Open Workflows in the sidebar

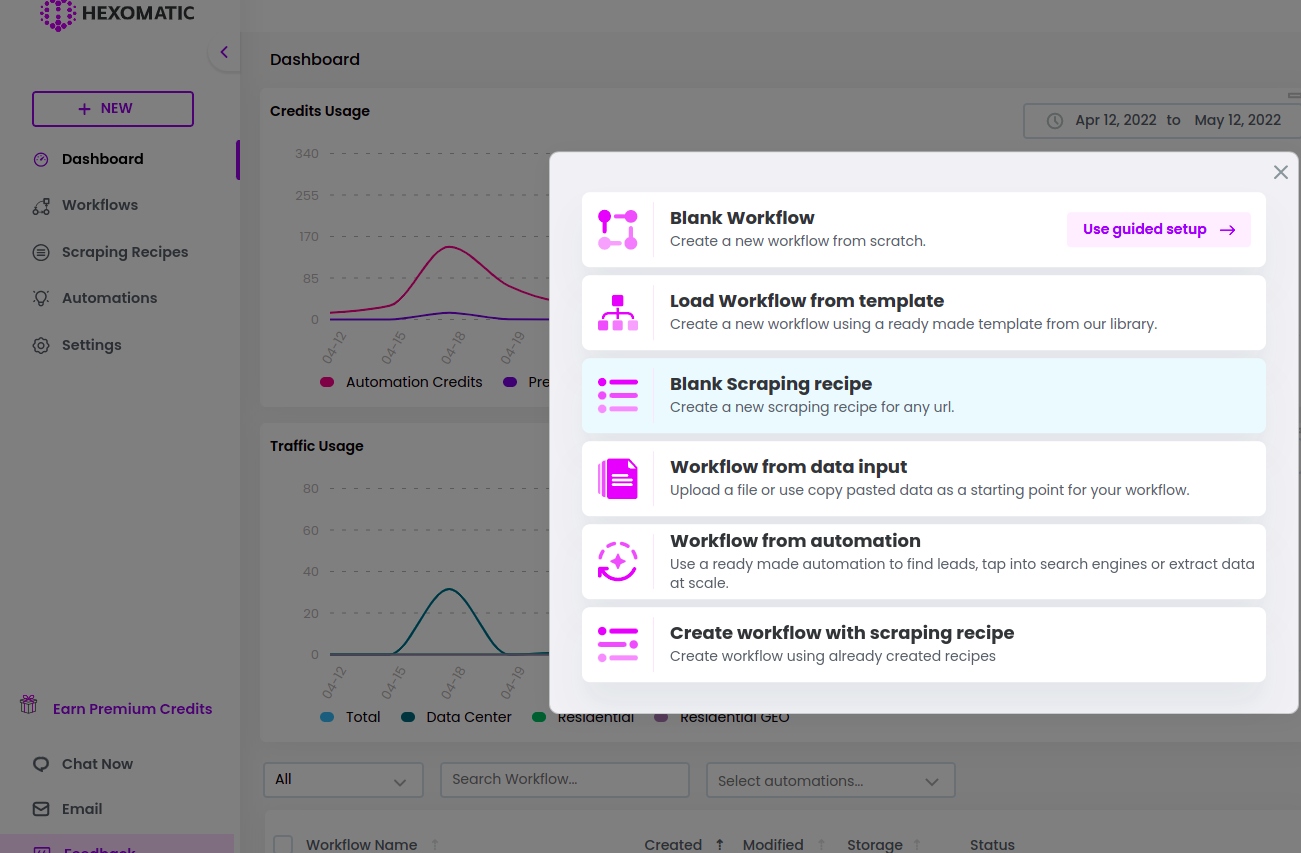pos(99,205)
